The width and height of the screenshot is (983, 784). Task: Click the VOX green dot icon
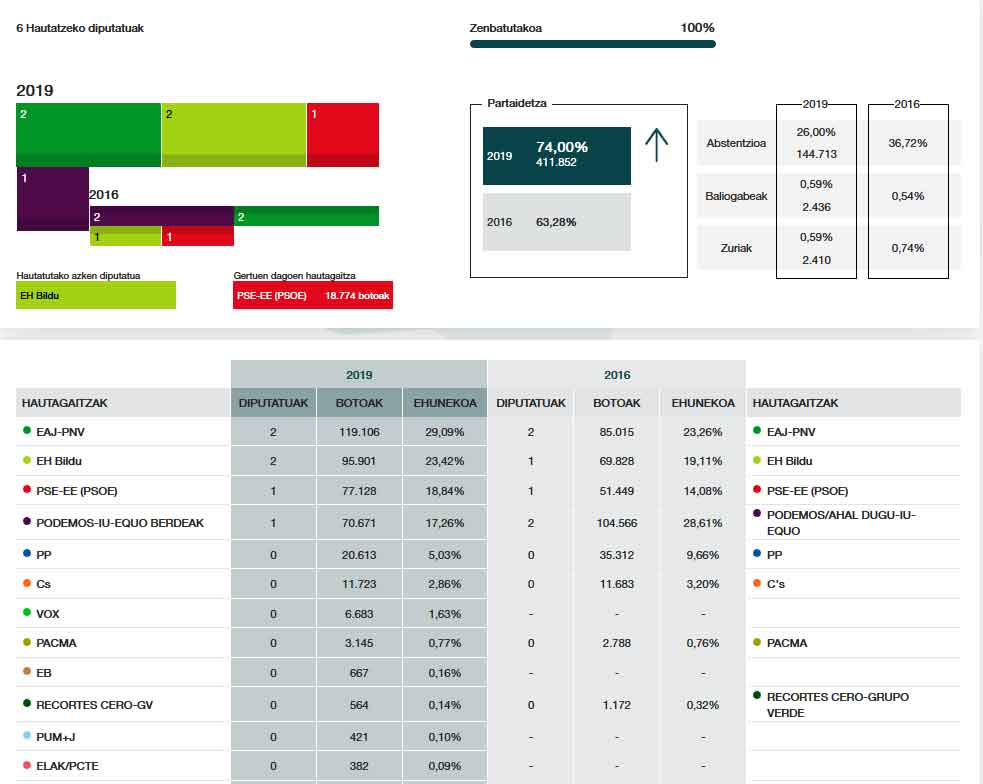point(26,612)
